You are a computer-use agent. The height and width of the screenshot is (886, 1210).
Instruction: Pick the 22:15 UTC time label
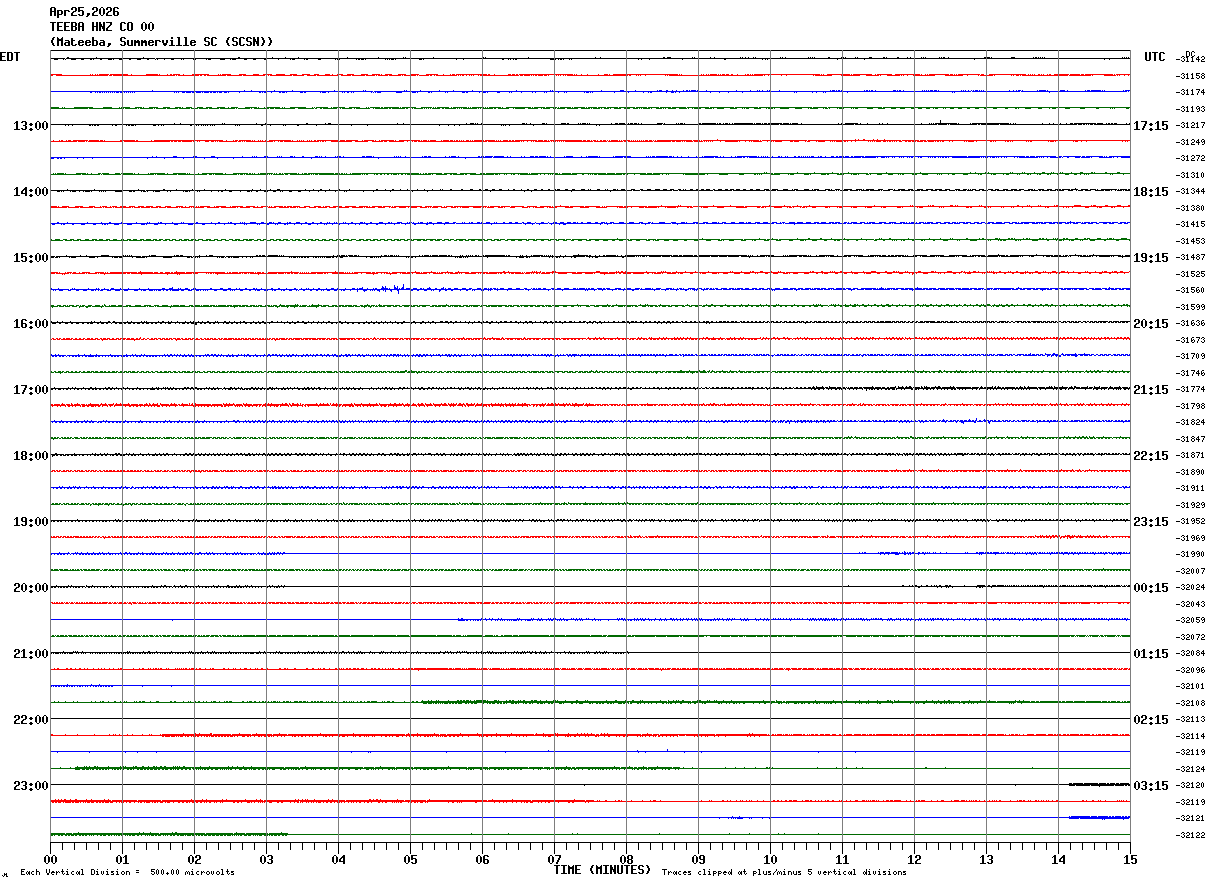coord(1151,456)
